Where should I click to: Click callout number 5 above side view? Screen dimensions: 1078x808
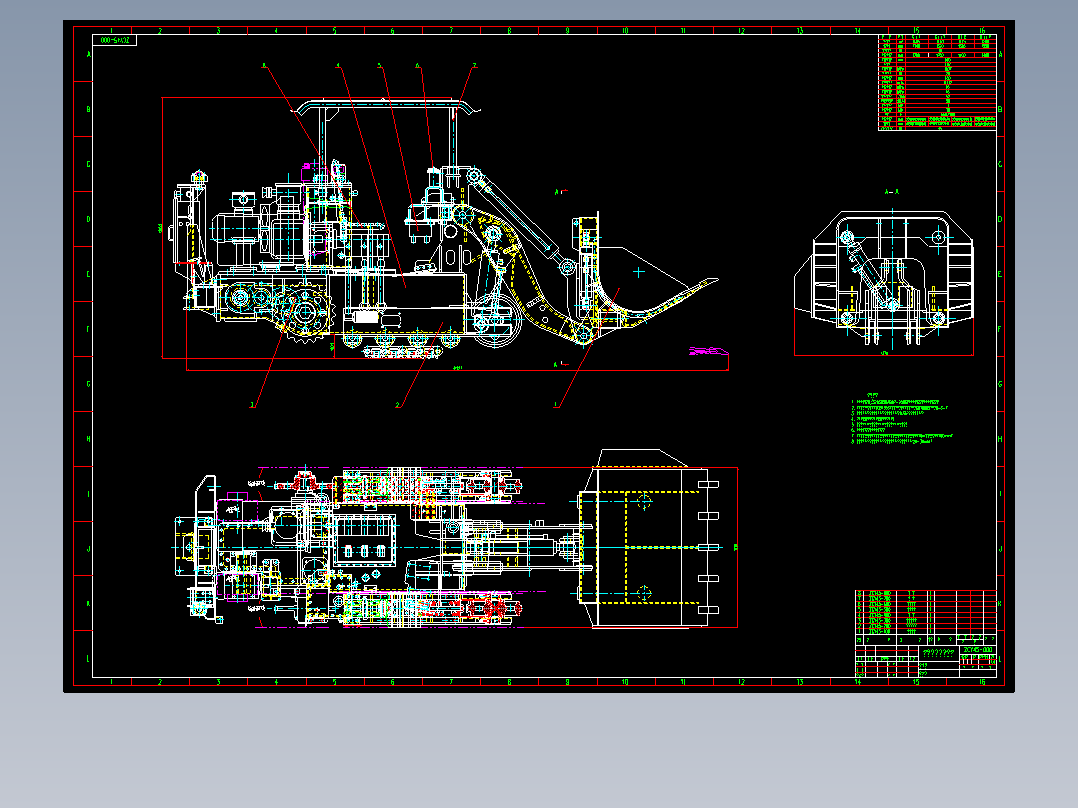click(379, 66)
